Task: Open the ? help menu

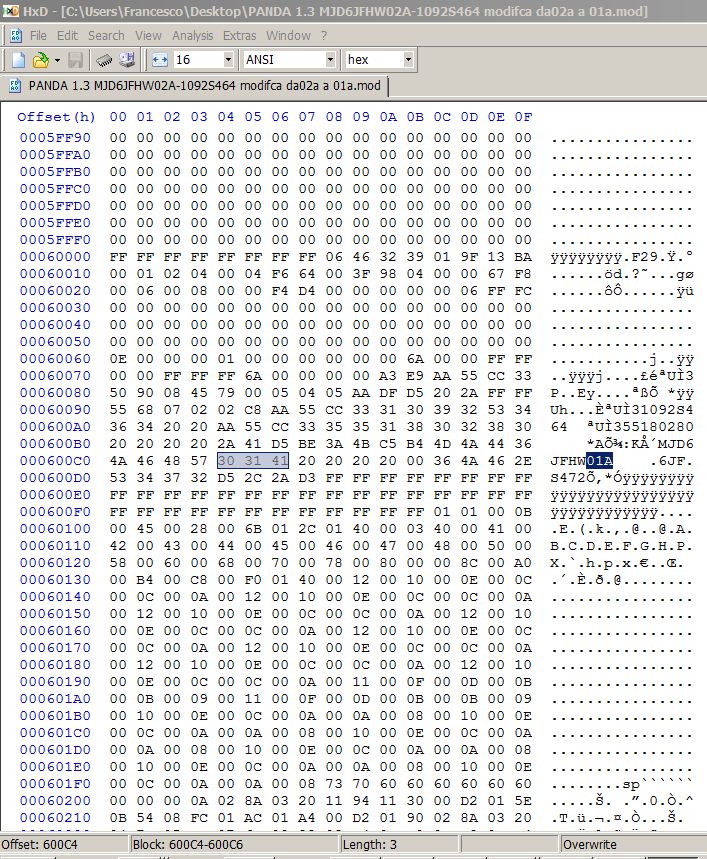Action: 324,36
